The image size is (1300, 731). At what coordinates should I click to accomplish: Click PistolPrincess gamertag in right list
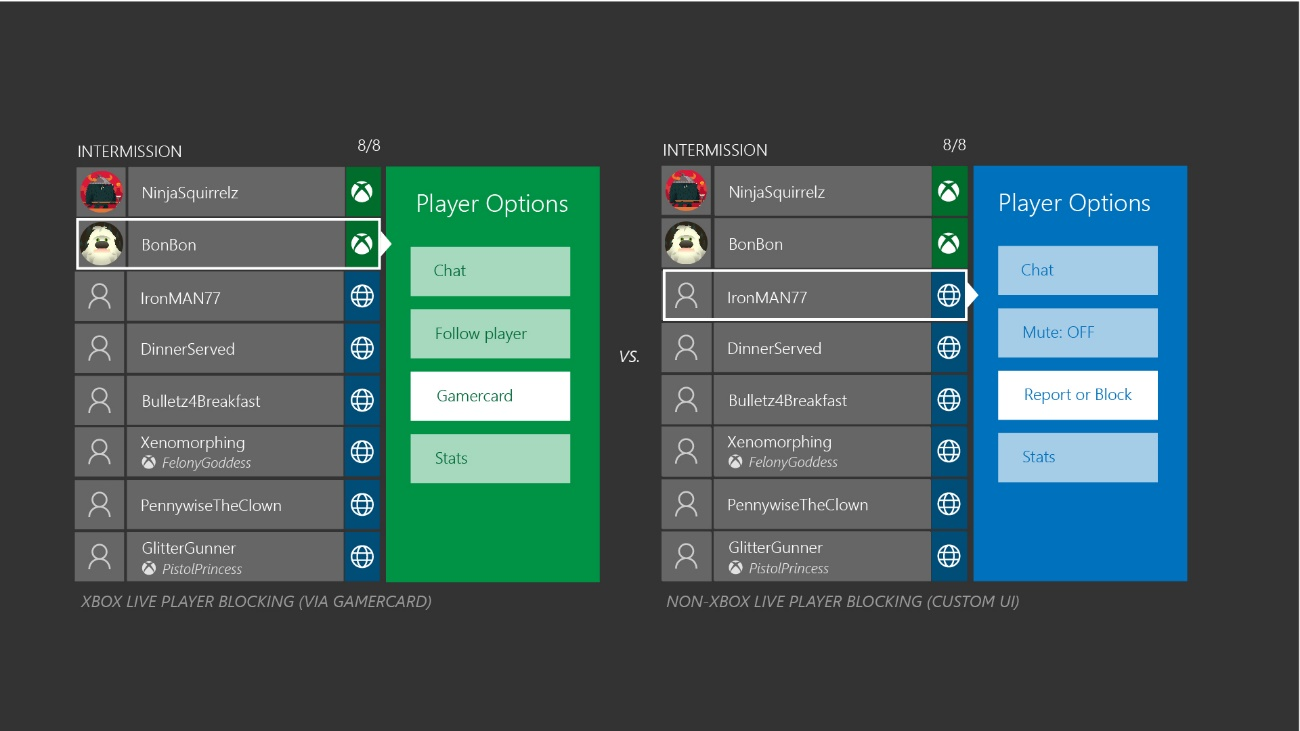(789, 568)
